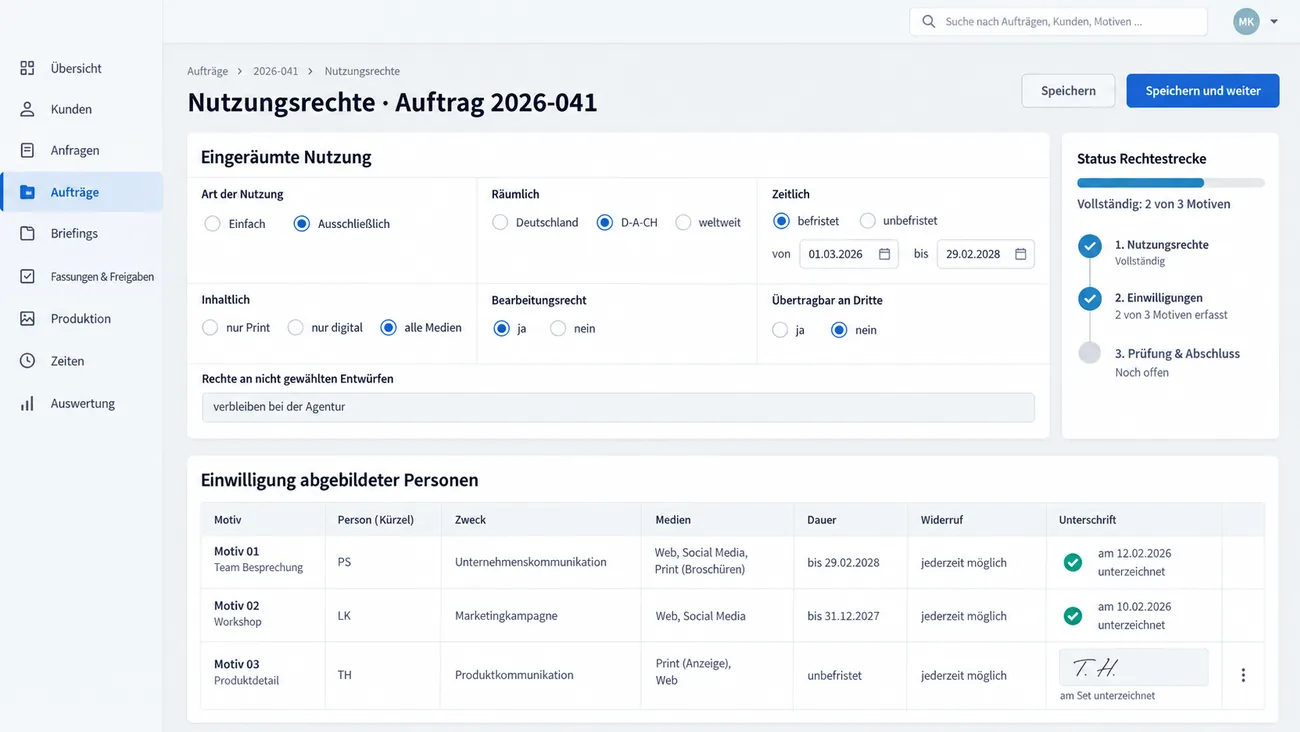Go to Produktion in the sidebar
This screenshot has width=1300, height=732.
point(81,318)
